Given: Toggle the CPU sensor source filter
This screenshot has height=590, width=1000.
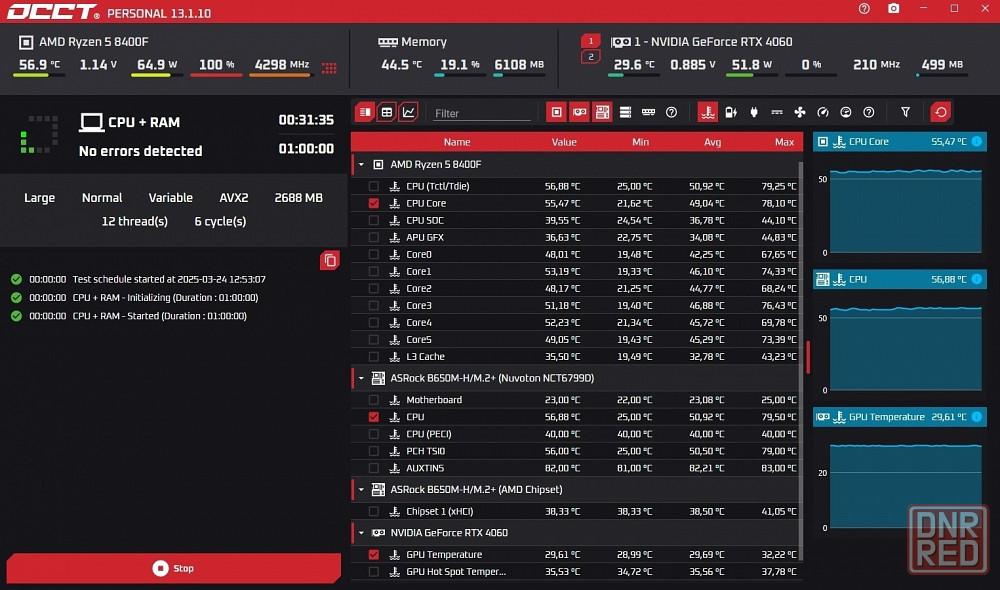Looking at the screenshot, I should [x=557, y=112].
